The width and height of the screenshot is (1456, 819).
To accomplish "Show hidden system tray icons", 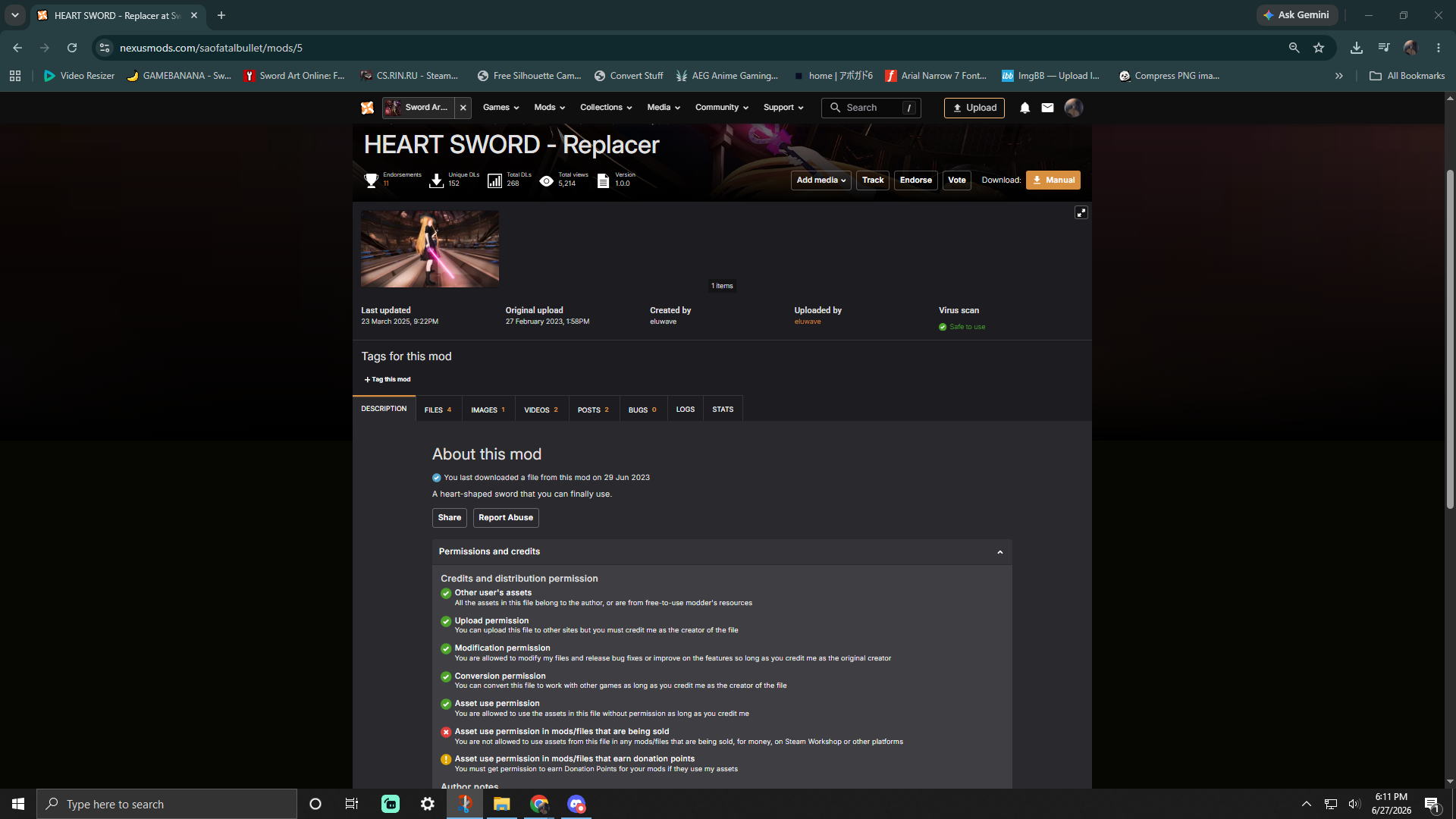I will coord(1307,804).
